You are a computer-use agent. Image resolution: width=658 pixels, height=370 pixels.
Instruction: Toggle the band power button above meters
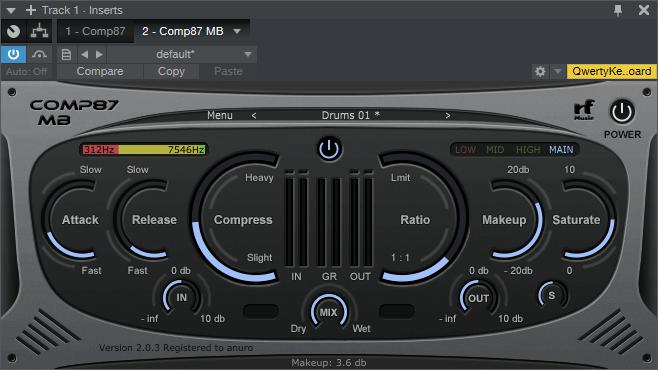click(329, 149)
